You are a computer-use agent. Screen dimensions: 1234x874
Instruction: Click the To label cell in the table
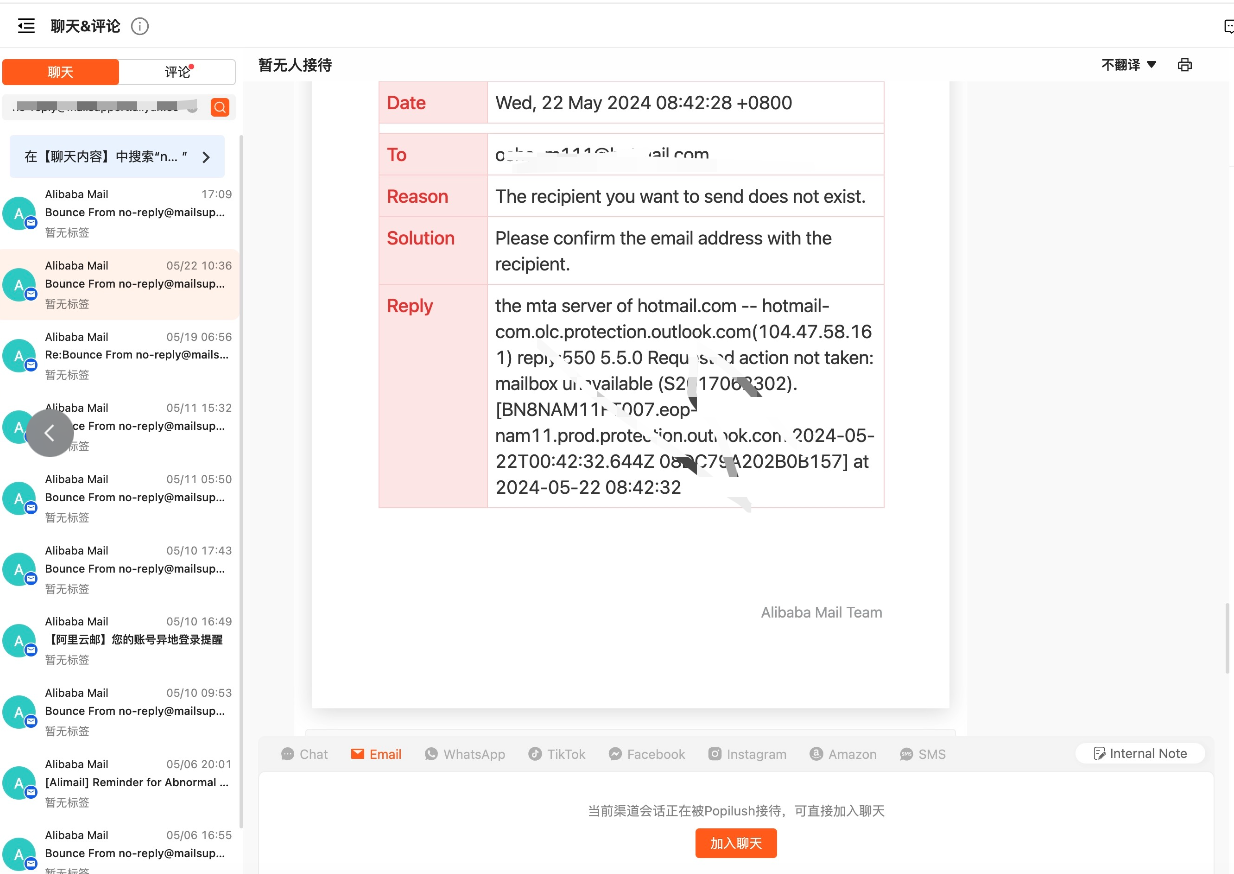(433, 155)
